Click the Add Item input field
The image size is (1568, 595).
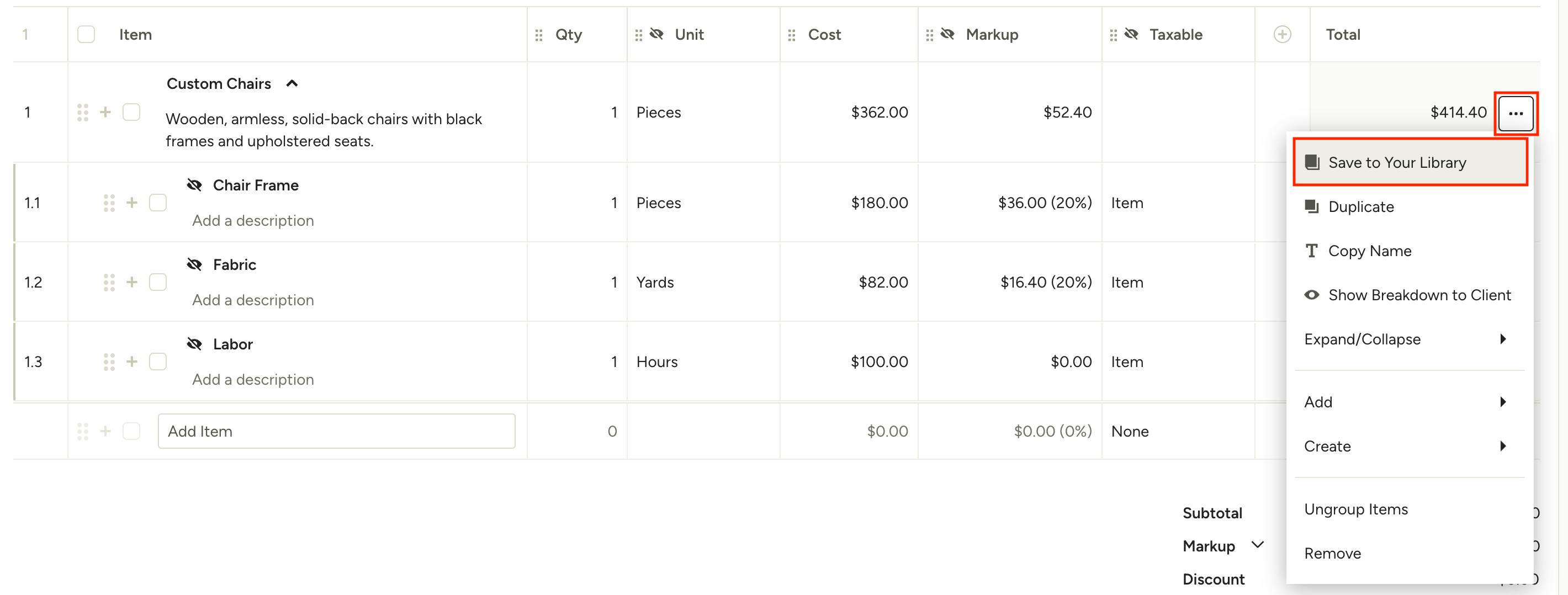(x=336, y=431)
